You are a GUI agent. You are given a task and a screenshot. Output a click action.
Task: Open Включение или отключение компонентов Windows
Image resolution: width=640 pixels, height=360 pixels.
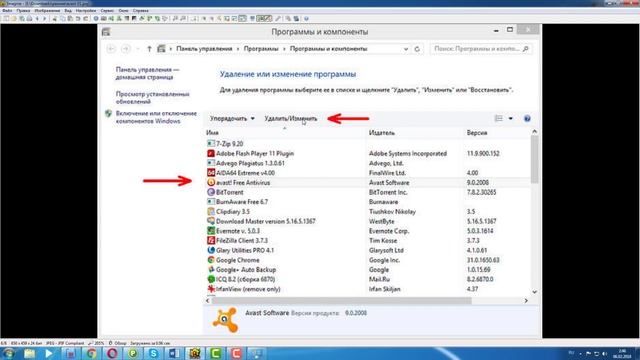pyautogui.click(x=156, y=117)
